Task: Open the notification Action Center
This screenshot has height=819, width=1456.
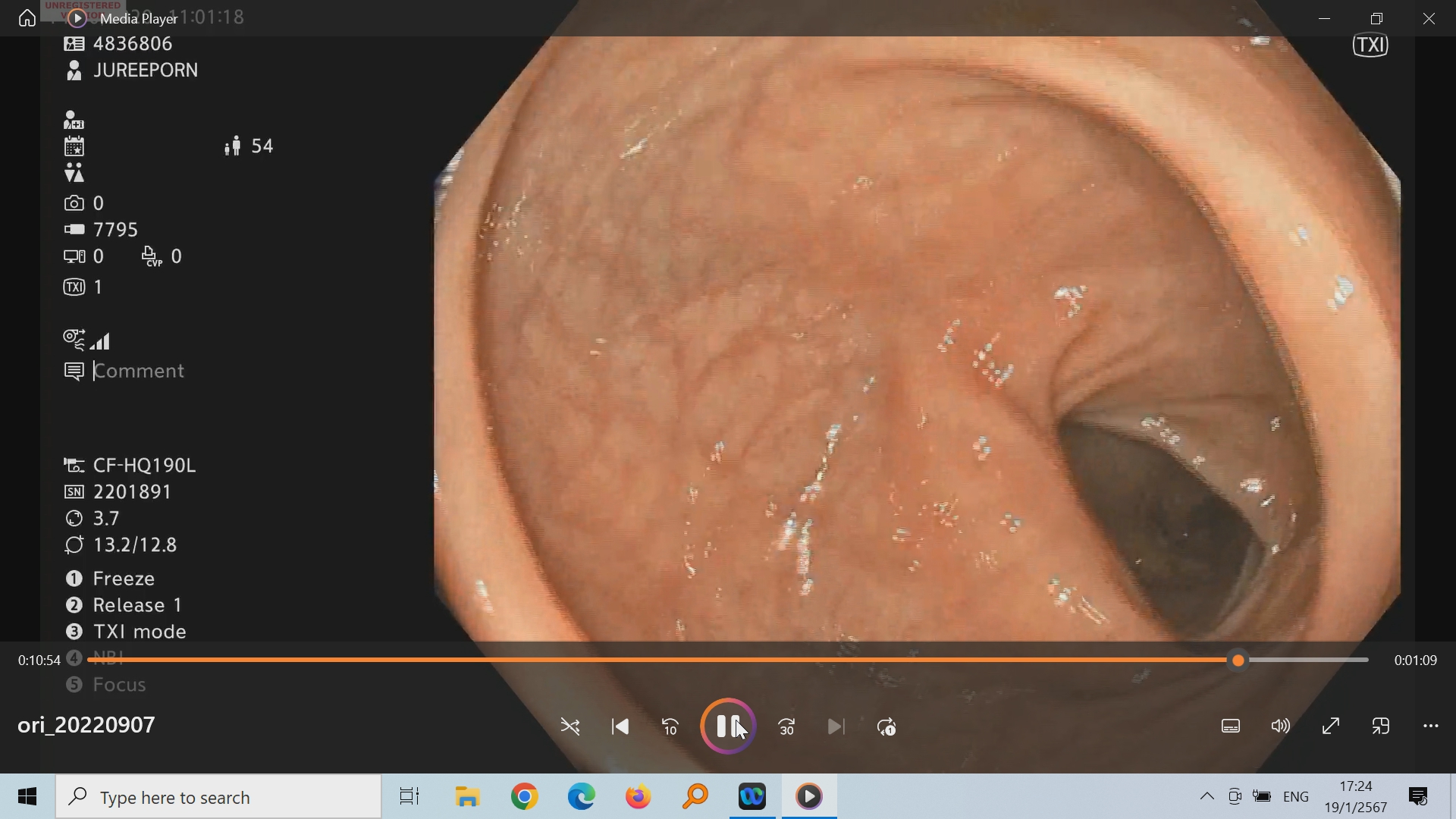Action: pos(1418,797)
